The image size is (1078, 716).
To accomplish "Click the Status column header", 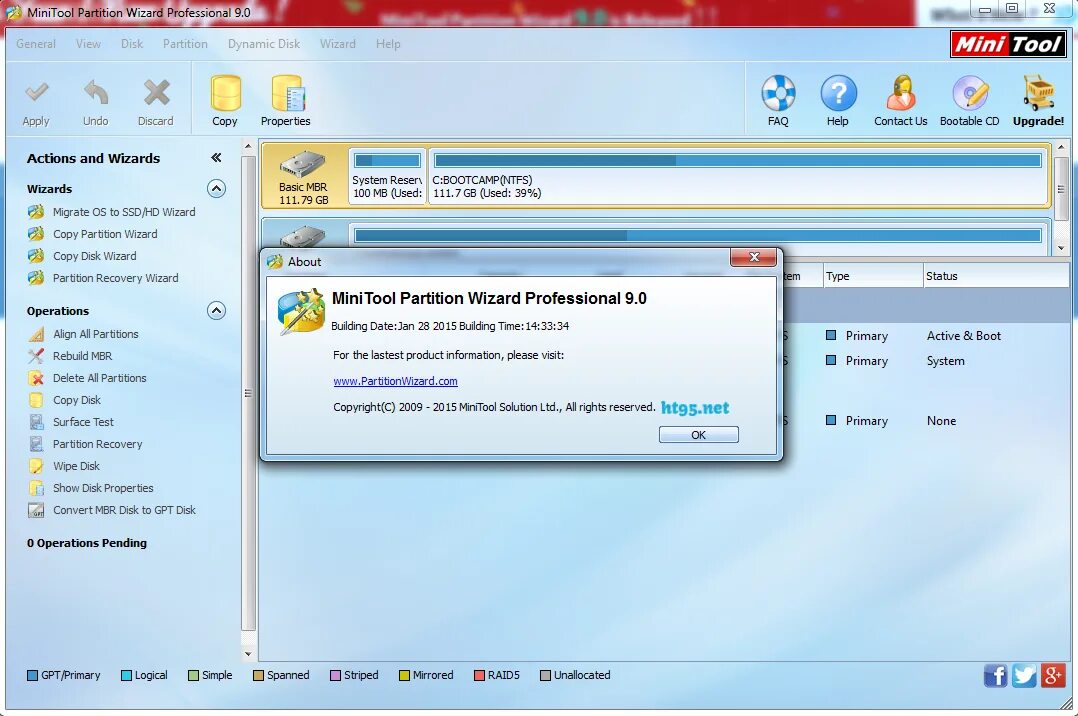I will [996, 276].
